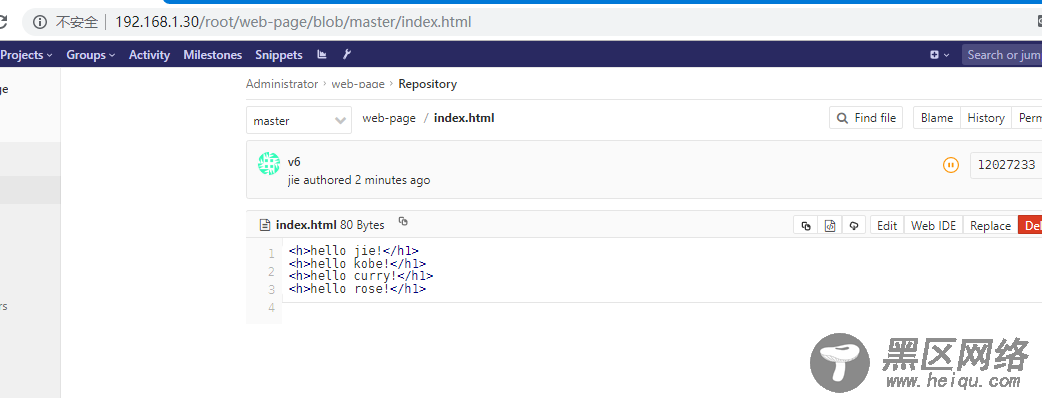
Task: Open the master branch selector dropdown
Action: pos(299,120)
